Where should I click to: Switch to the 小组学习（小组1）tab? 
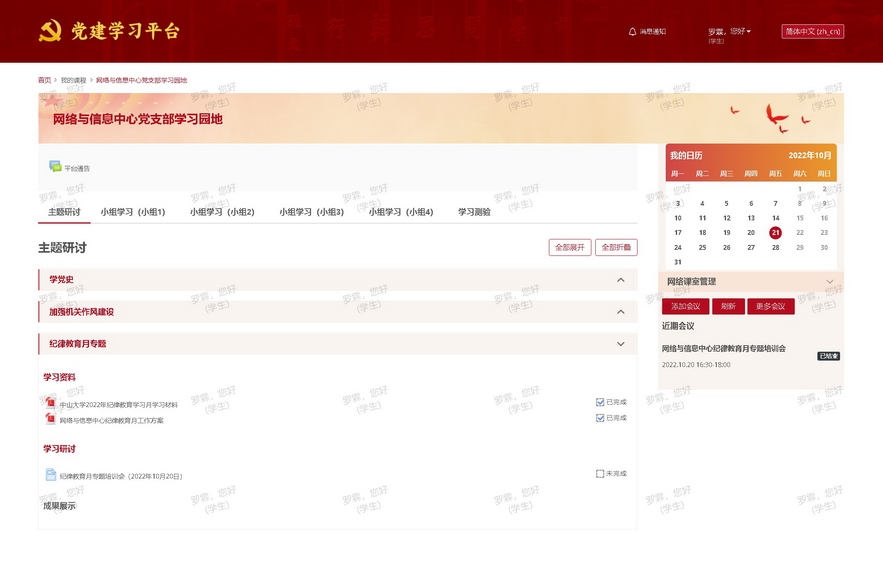[133, 212]
